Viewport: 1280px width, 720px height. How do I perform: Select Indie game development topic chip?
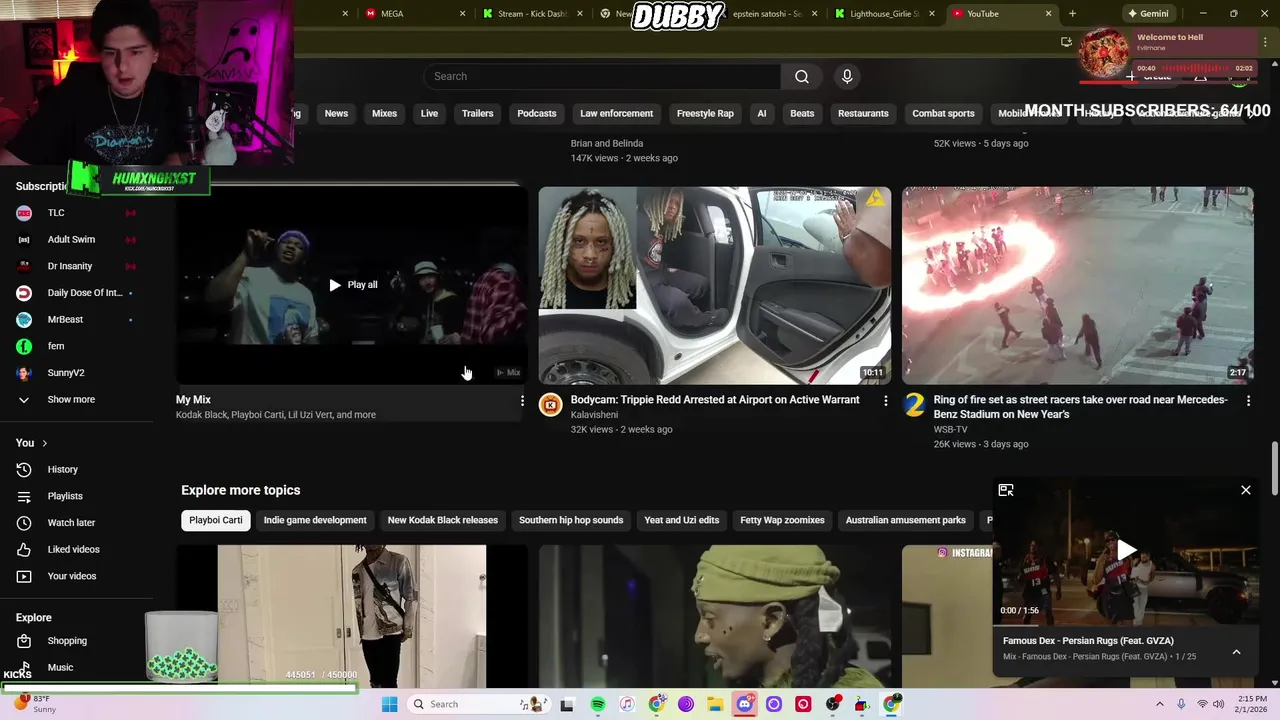[x=315, y=520]
